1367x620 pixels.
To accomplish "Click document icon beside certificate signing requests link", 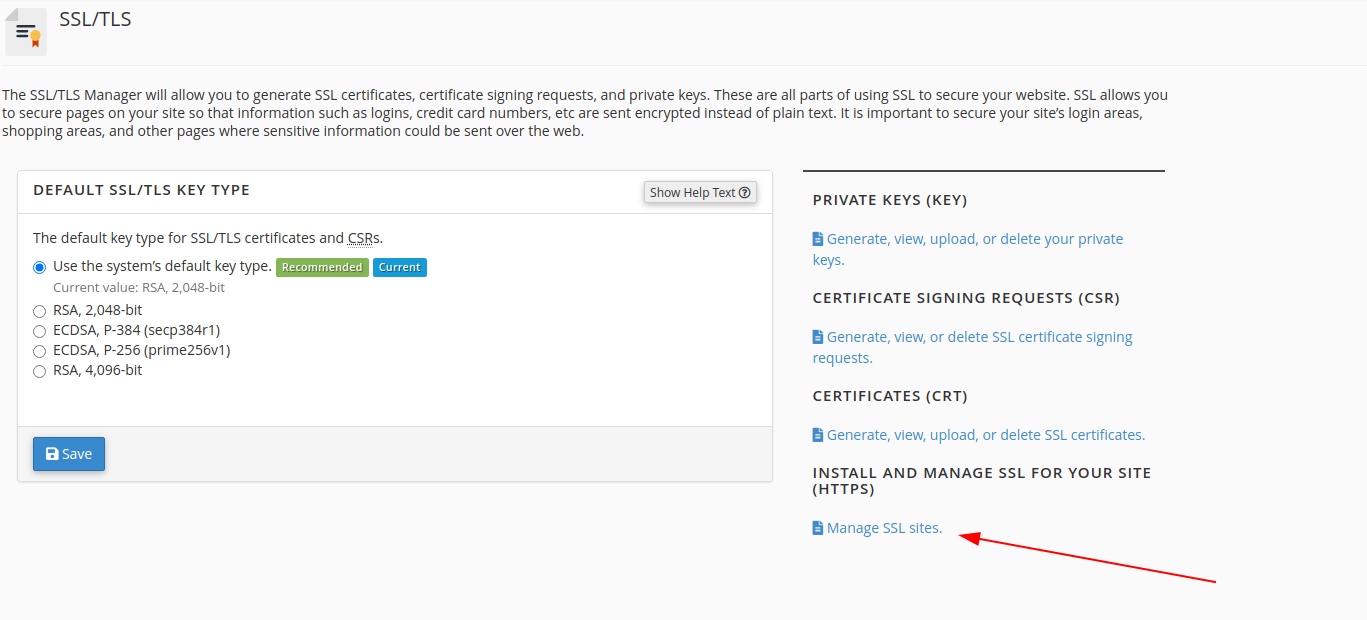I will pyautogui.click(x=818, y=337).
